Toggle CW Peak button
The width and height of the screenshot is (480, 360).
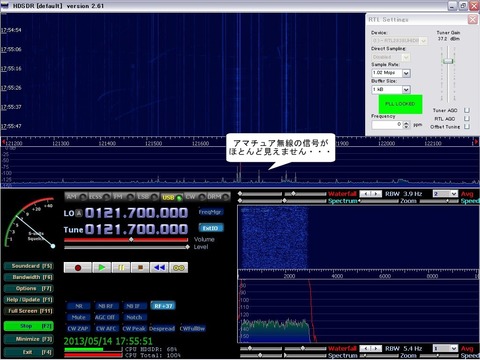134,329
